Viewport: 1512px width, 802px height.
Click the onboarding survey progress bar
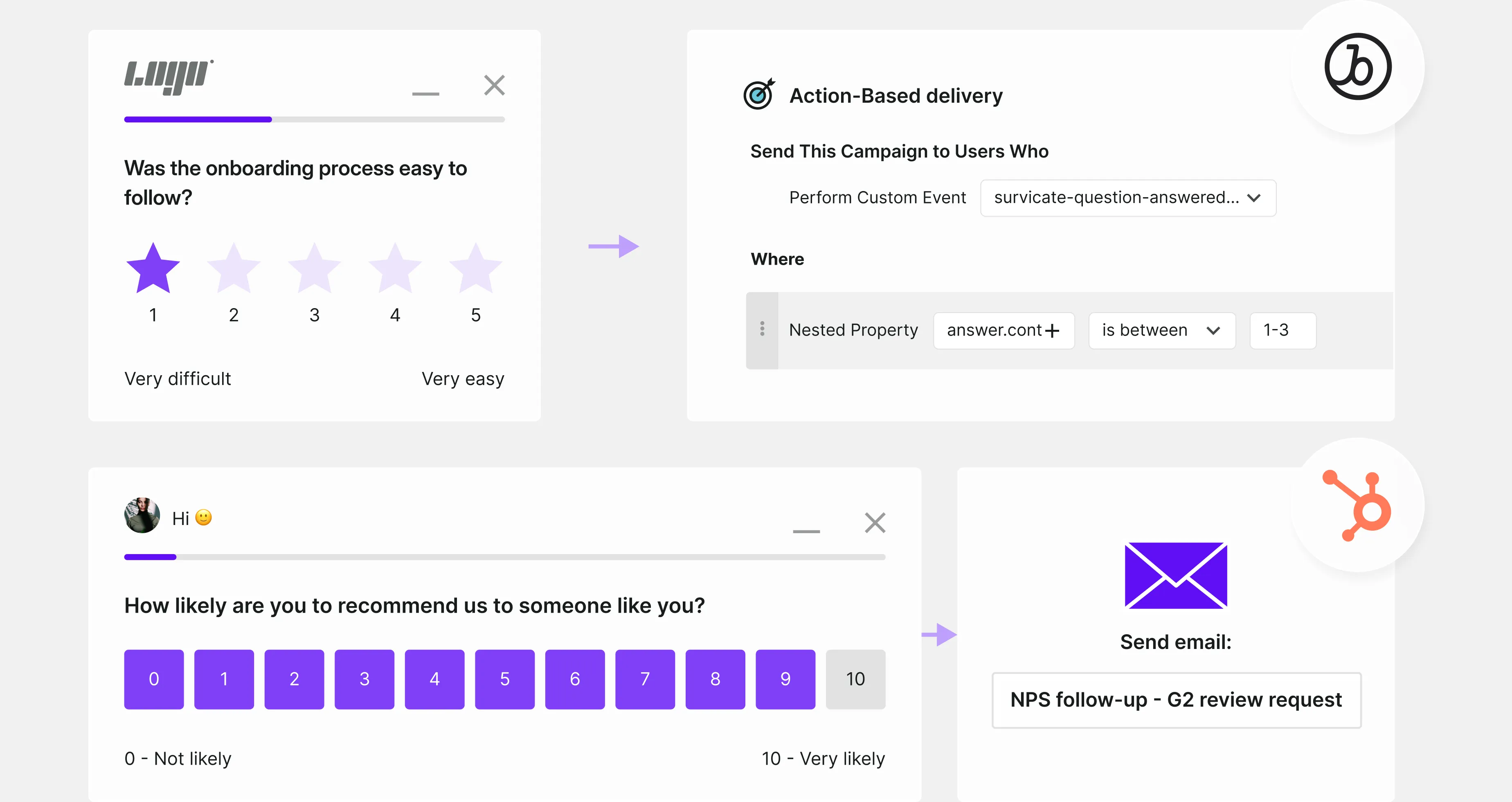(314, 119)
